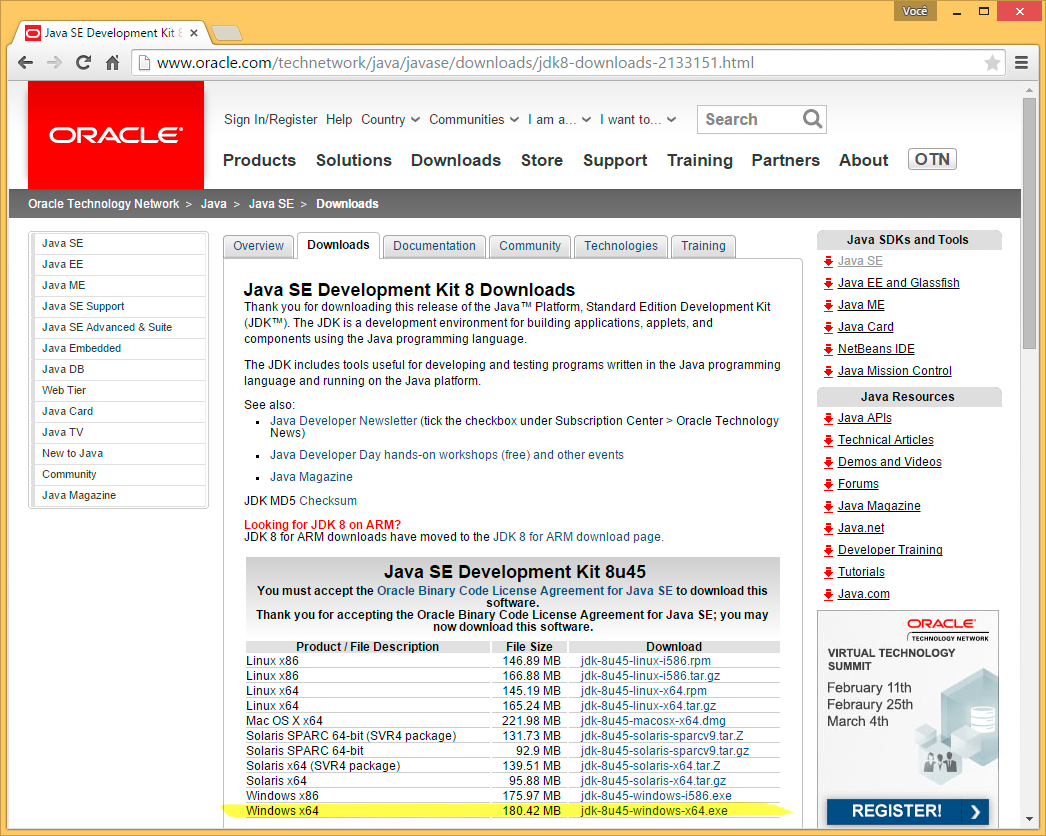The height and width of the screenshot is (836, 1046).
Task: Go back with the browser back arrow
Action: pos(25,63)
